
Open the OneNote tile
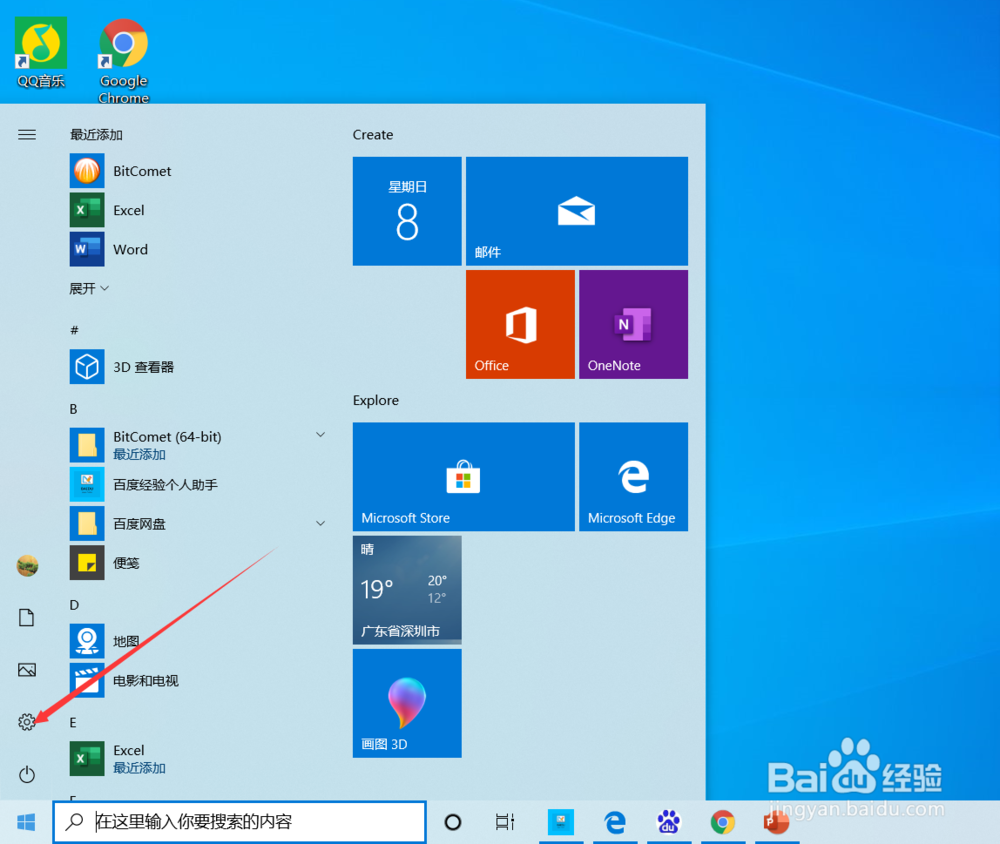pyautogui.click(x=633, y=324)
